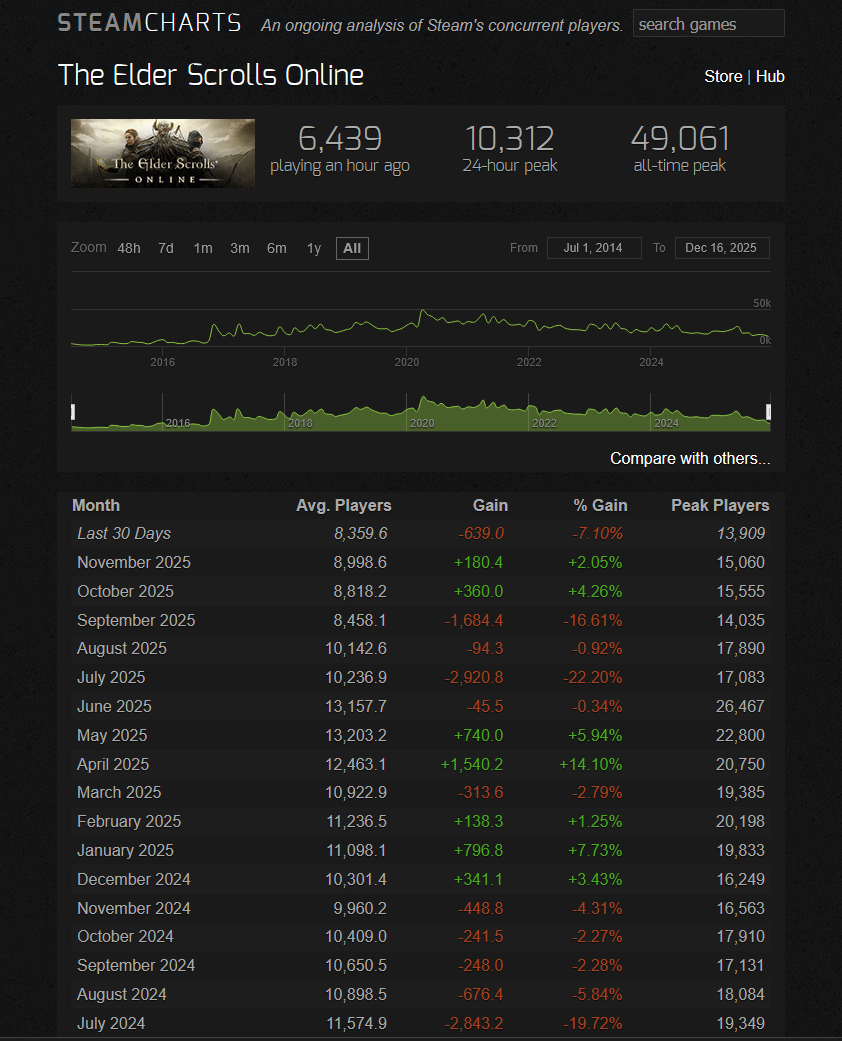
Task: Set chart zoom to 1y
Action: (314, 248)
